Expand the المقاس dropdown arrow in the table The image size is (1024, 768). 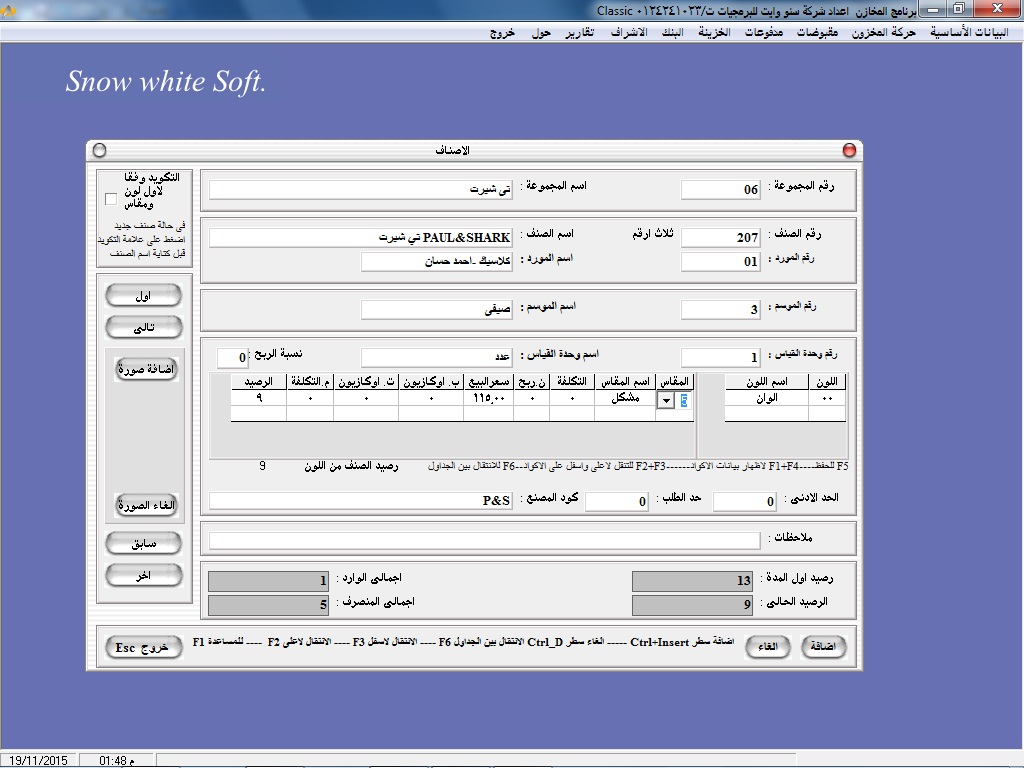(x=665, y=400)
